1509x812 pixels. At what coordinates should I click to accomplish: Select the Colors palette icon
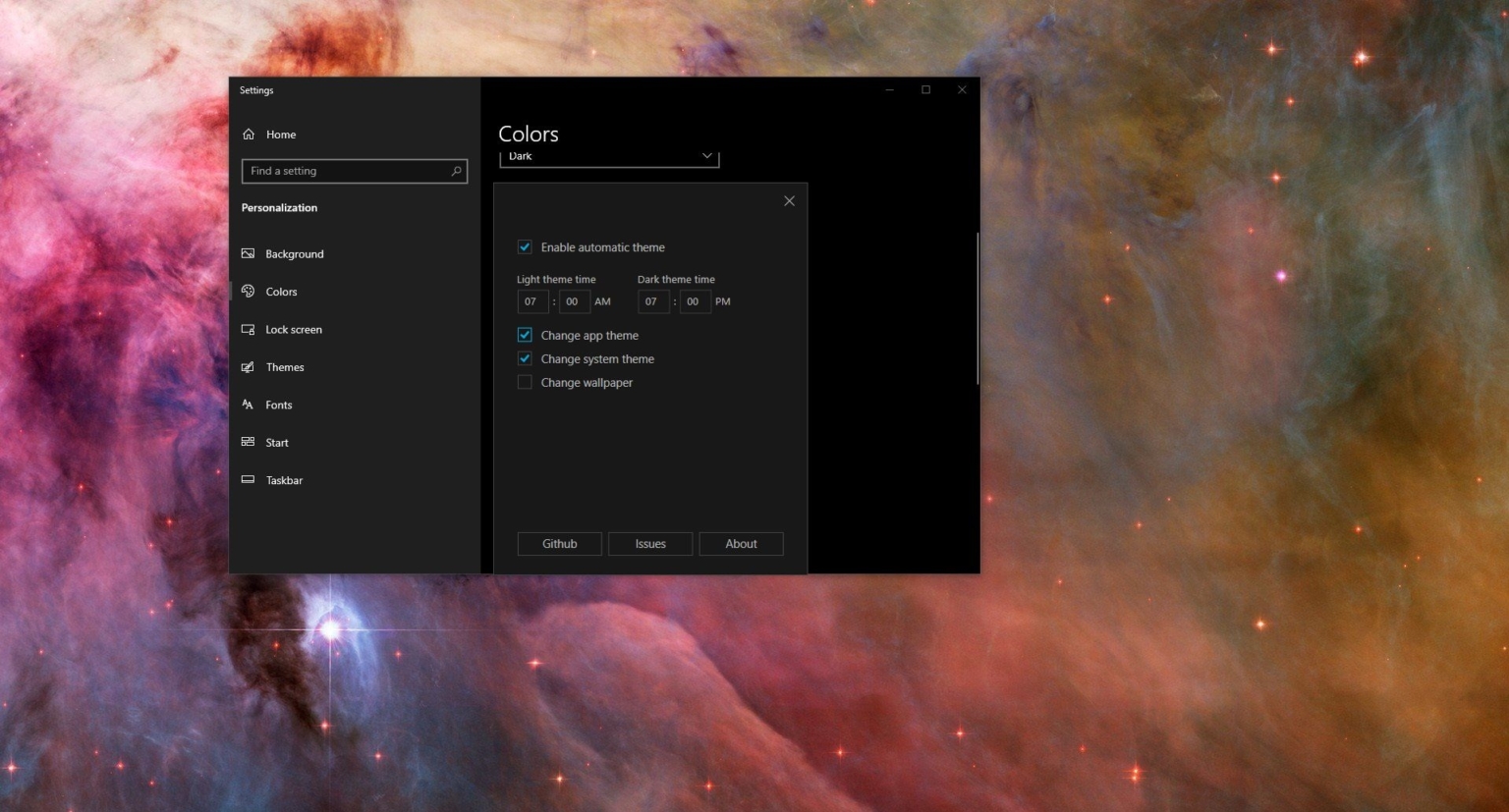[249, 292]
